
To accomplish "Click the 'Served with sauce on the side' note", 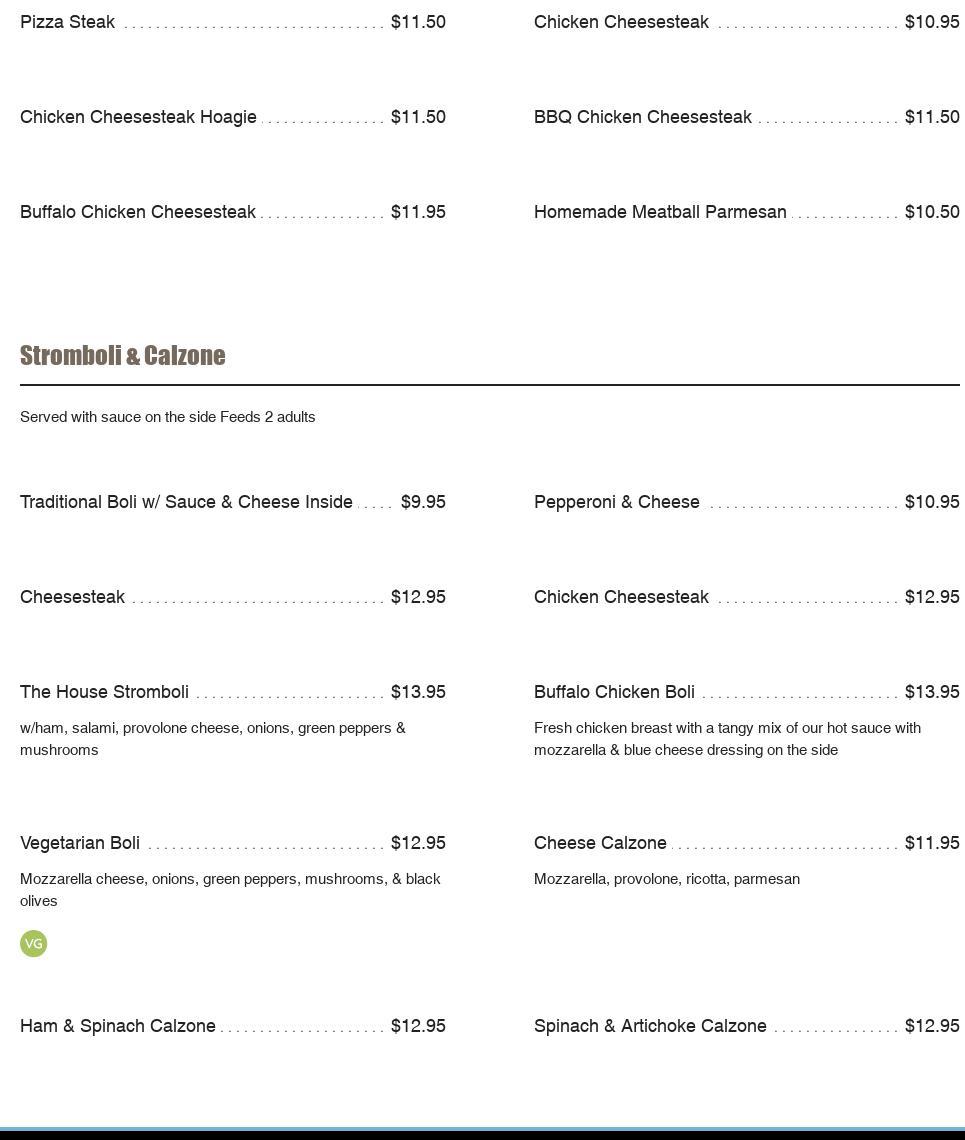I will pos(167,417).
